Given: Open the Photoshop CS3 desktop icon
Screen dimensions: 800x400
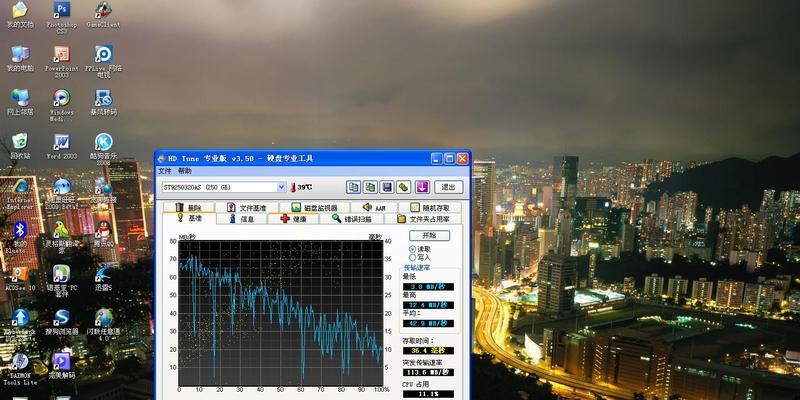Looking at the screenshot, I should 62,10.
